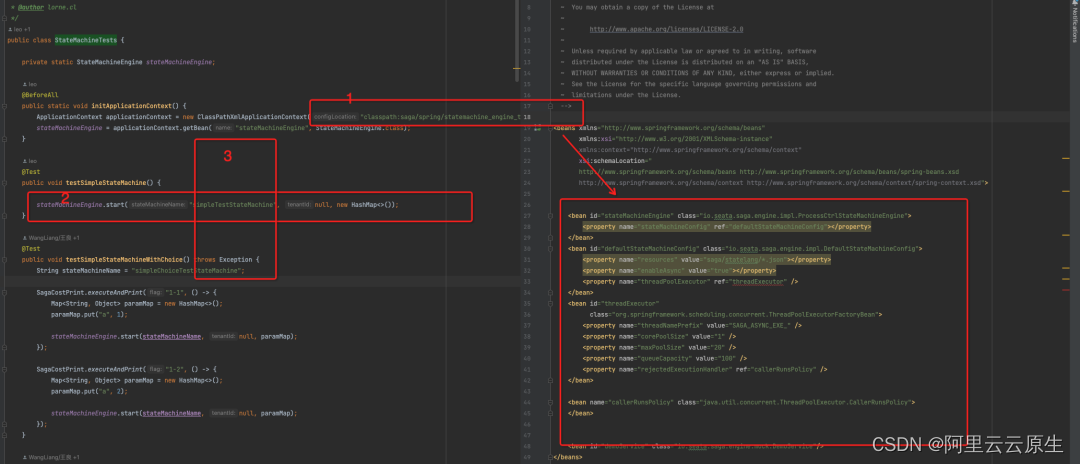
Task: Click the maxPoolSize property line
Action: tap(659, 347)
